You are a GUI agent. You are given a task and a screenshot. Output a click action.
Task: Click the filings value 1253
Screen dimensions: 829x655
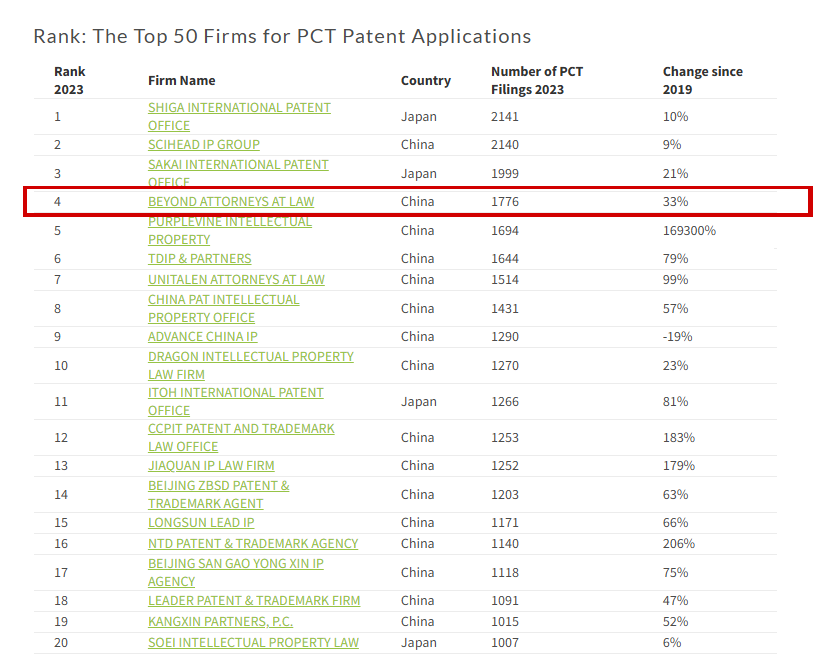(x=505, y=438)
